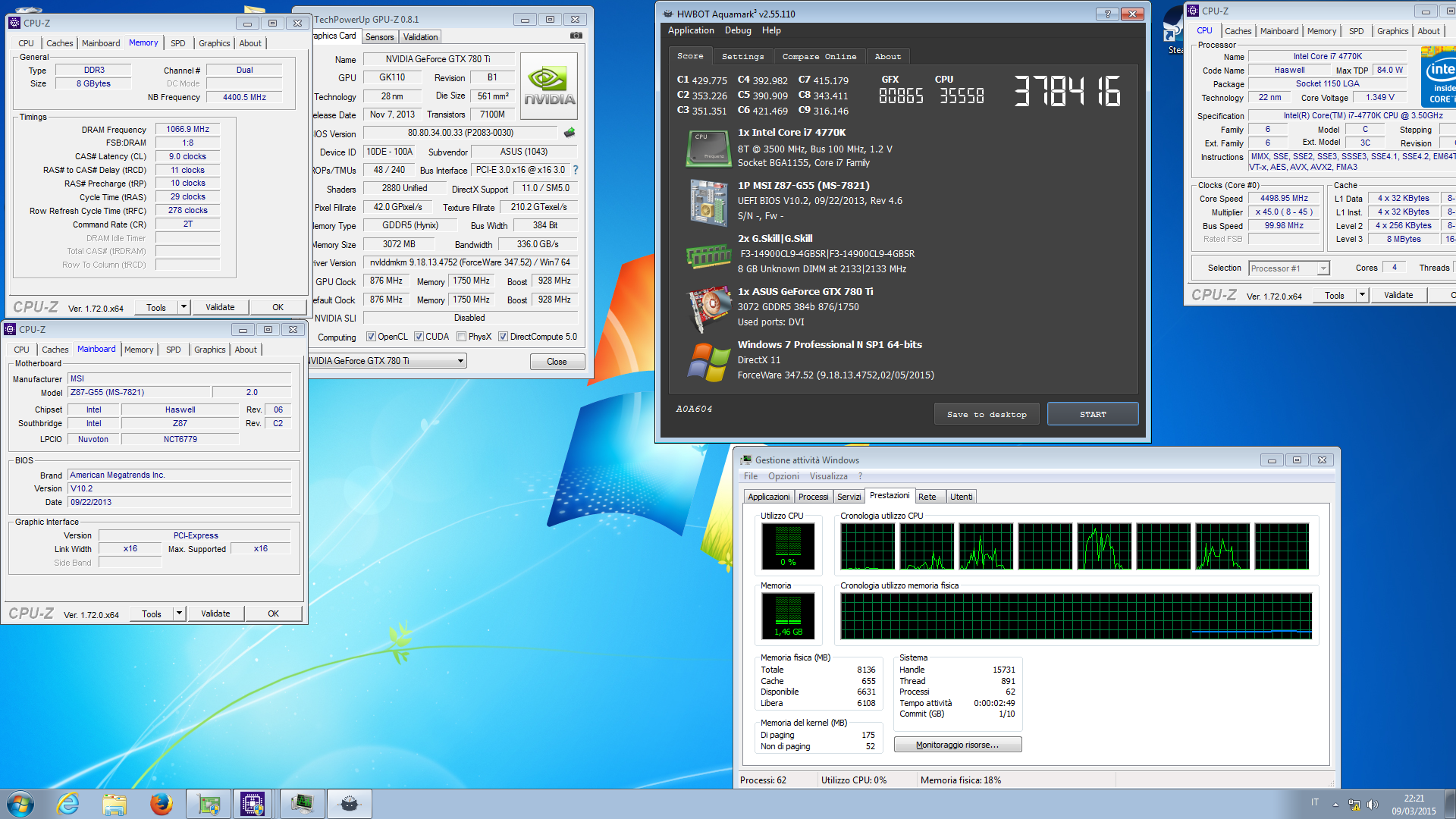Click the NVIDIA logo in GPU-Z
Viewport: 1456px width, 819px height.
[x=550, y=86]
